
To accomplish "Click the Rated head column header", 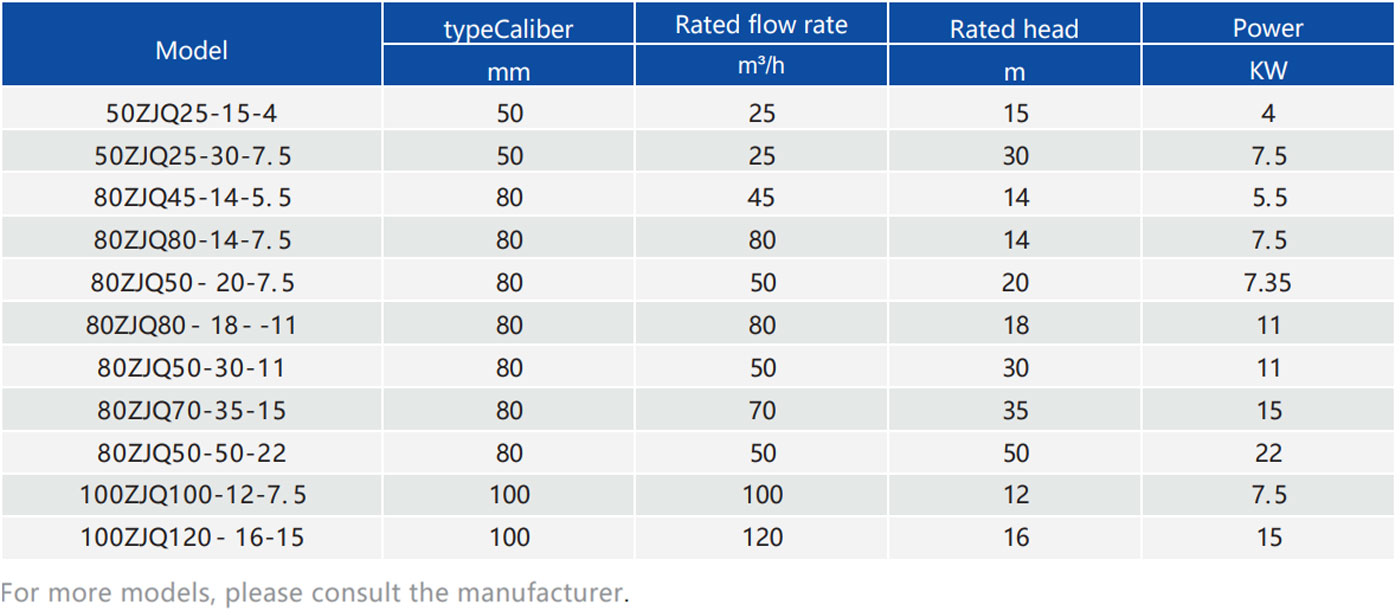I will (1014, 29).
